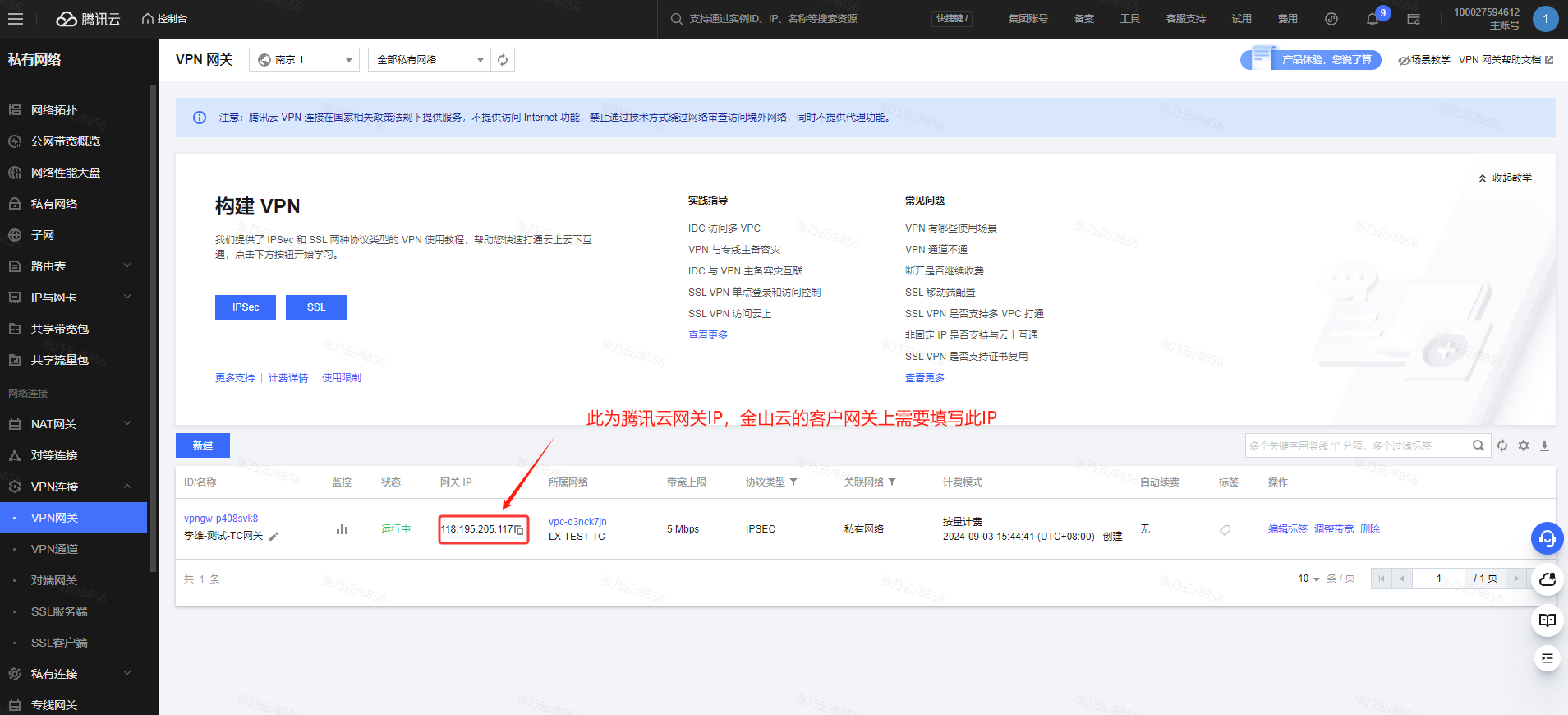The height and width of the screenshot is (715, 1568).
Task: Click the table settings gear icon
Action: tap(1524, 445)
